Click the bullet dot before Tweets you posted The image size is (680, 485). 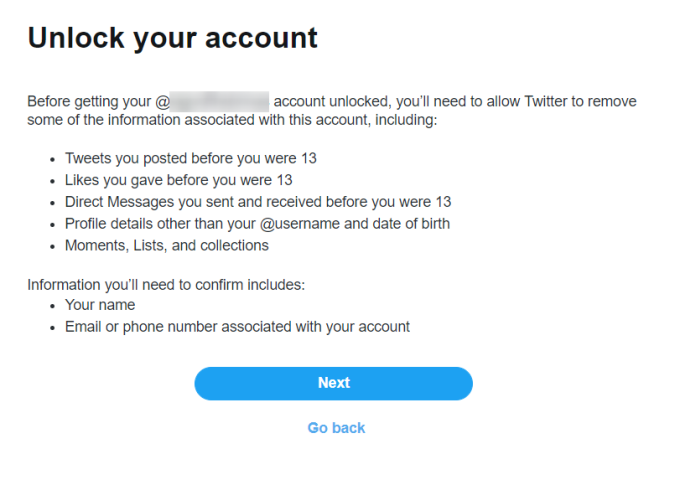tap(52, 159)
